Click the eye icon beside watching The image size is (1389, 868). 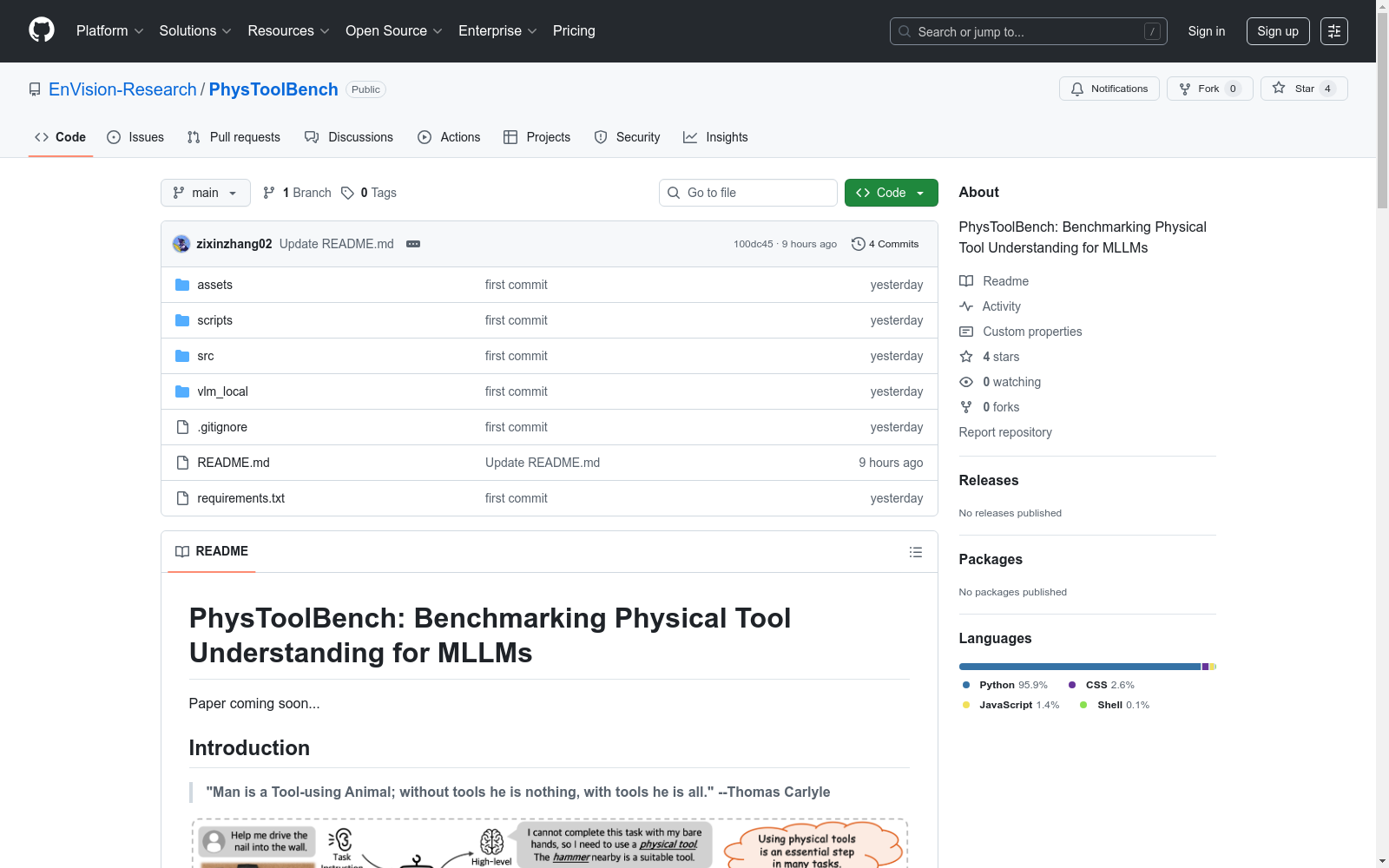pyautogui.click(x=966, y=382)
